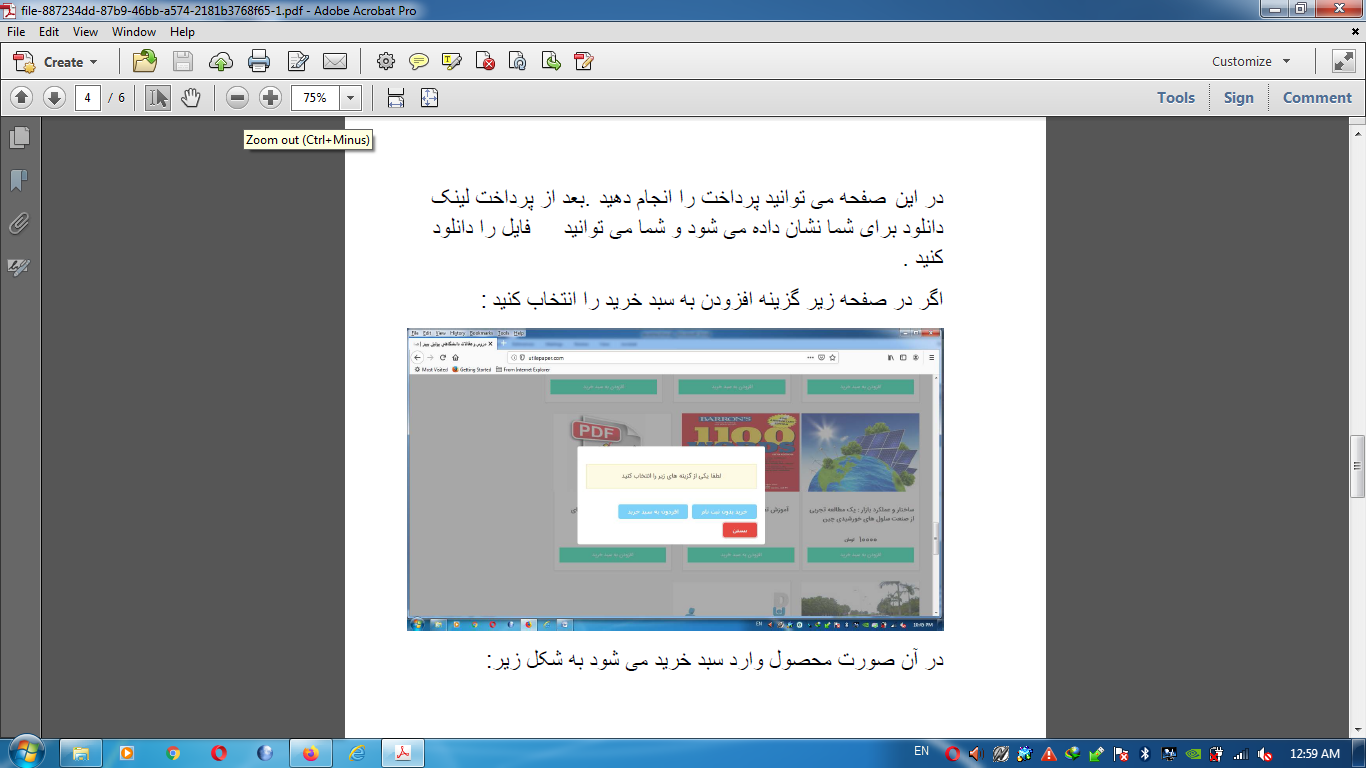Go to previous page arrow
The height and width of the screenshot is (768, 1366).
(x=22, y=98)
